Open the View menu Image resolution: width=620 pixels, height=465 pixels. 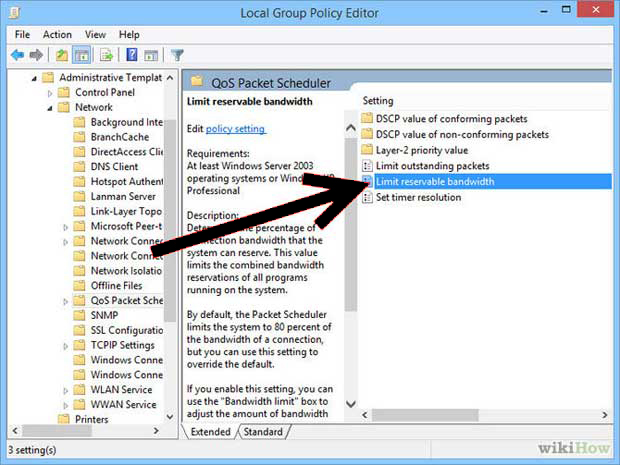pos(96,34)
